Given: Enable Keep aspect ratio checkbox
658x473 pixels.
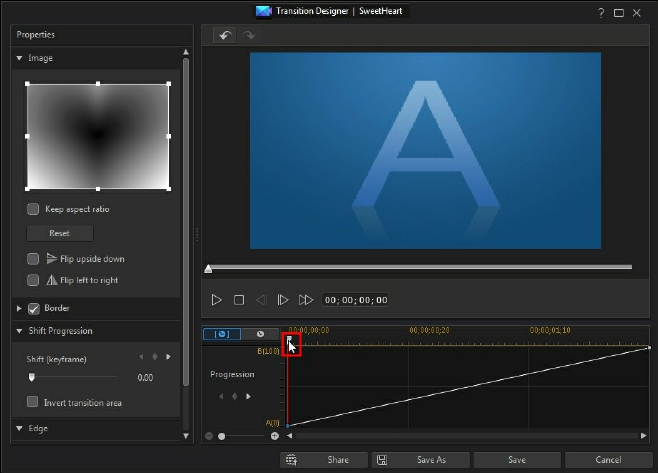Looking at the screenshot, I should pyautogui.click(x=33, y=209).
